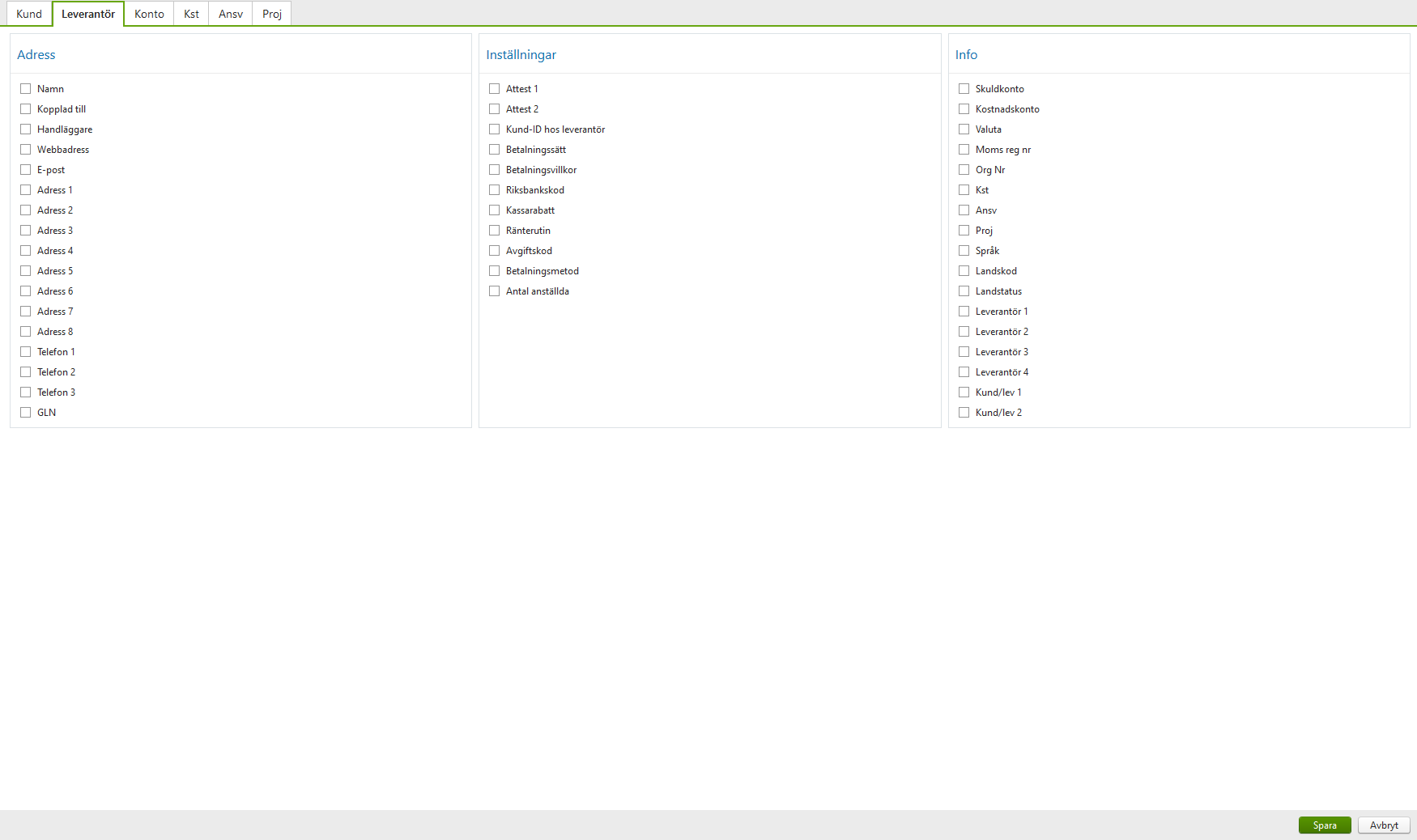This screenshot has height=840, width=1417.
Task: Open the Proj tab
Action: pos(271,14)
